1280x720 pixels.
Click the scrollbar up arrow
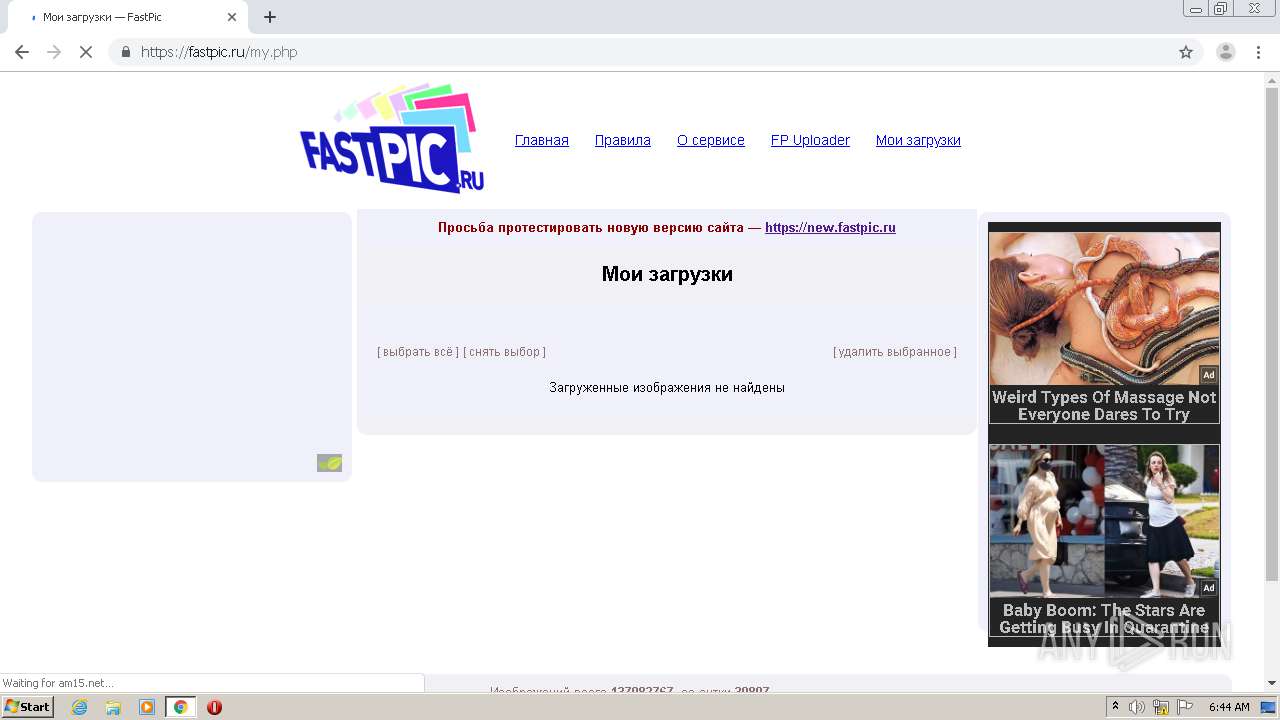[x=1272, y=79]
